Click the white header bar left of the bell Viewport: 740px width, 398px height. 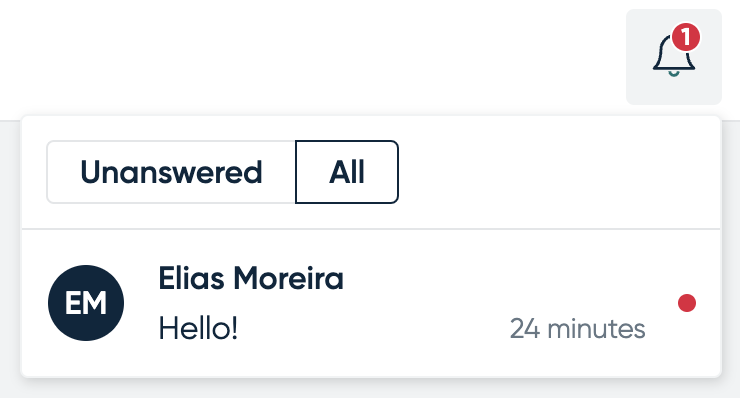[x=311, y=57]
